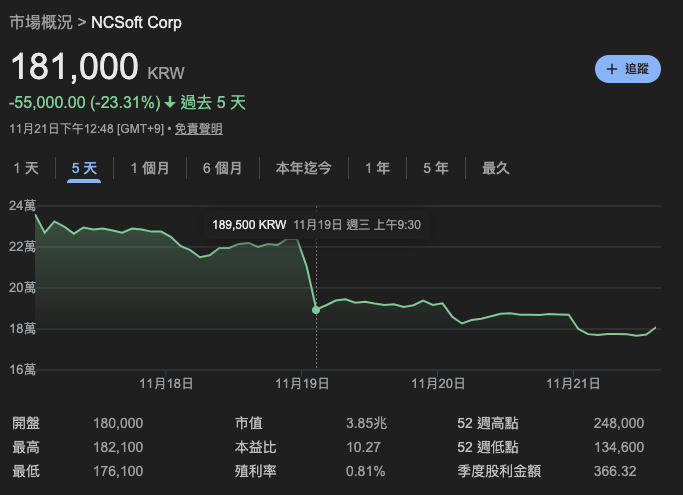
Task: Switch to the 6 個月 tab
Action: [223, 168]
